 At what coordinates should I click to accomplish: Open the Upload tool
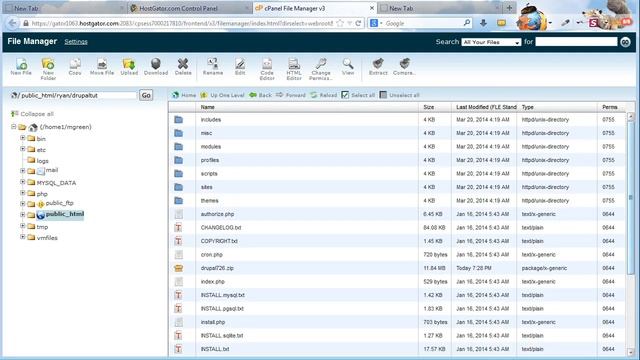(129, 67)
